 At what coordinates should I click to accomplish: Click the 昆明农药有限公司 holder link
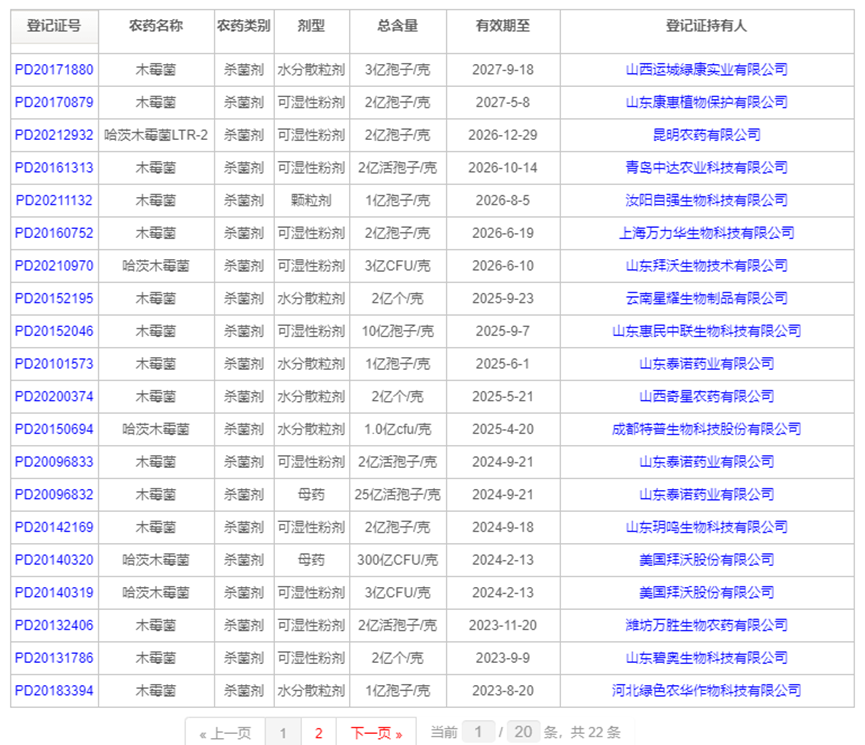(707, 135)
